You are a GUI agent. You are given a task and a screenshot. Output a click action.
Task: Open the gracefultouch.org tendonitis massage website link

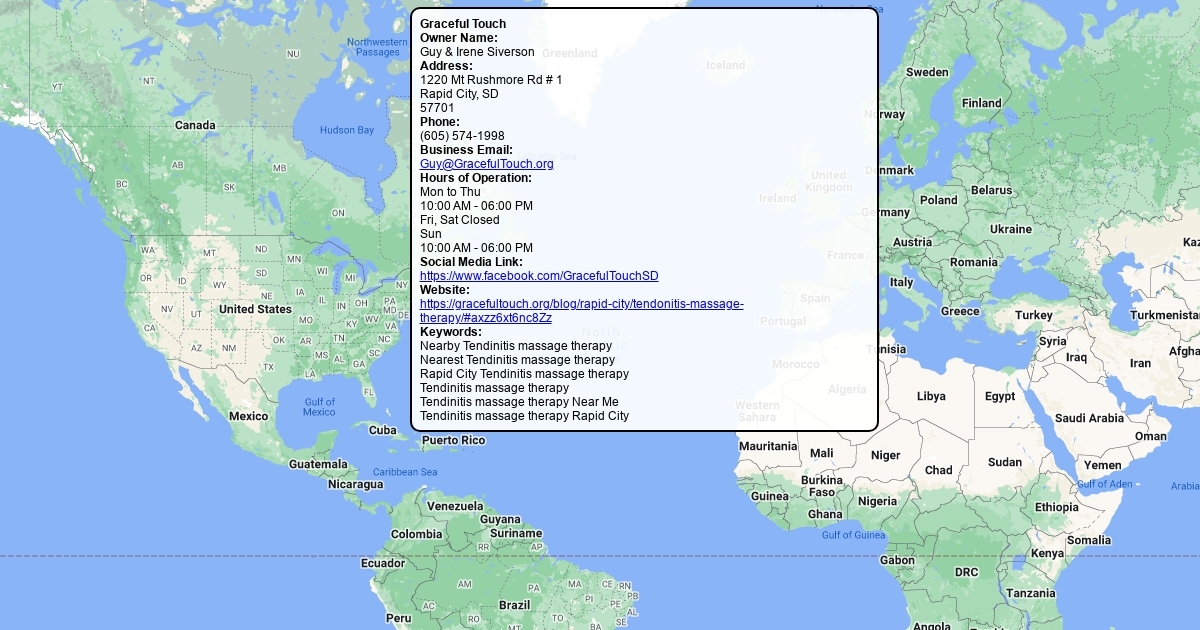click(x=581, y=304)
